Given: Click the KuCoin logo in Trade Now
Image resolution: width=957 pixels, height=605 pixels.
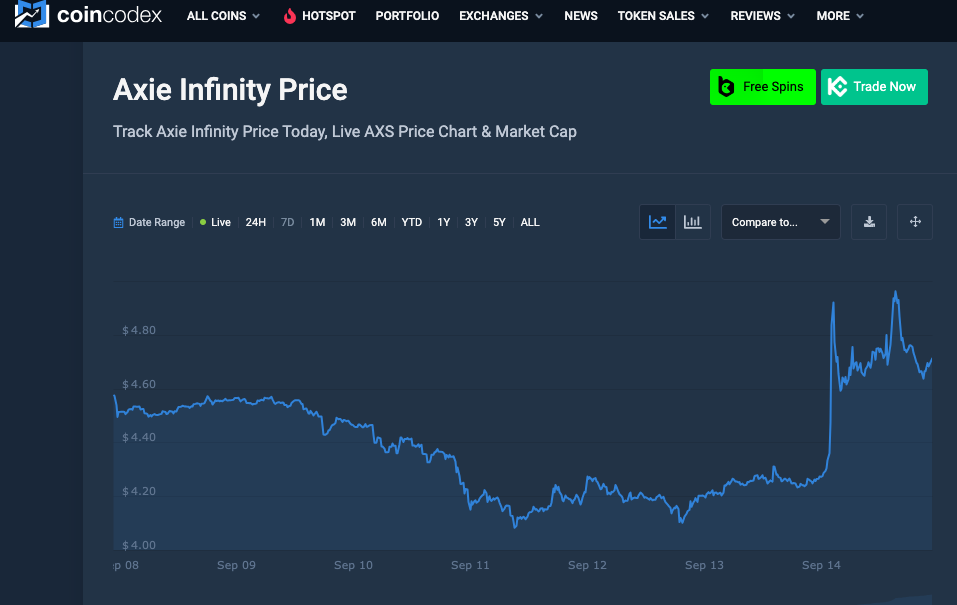Looking at the screenshot, I should [x=837, y=87].
